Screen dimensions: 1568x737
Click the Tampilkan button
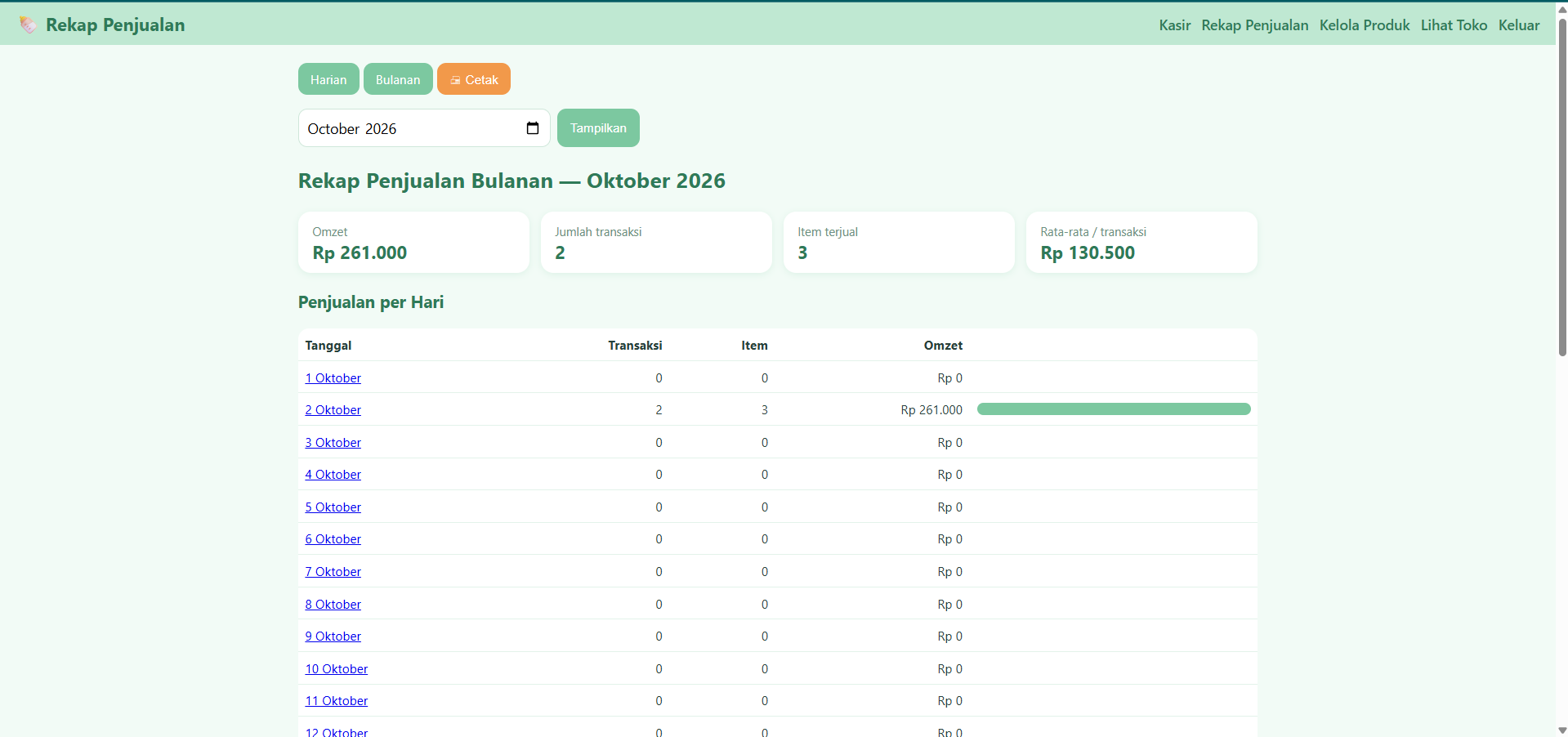[x=598, y=128]
